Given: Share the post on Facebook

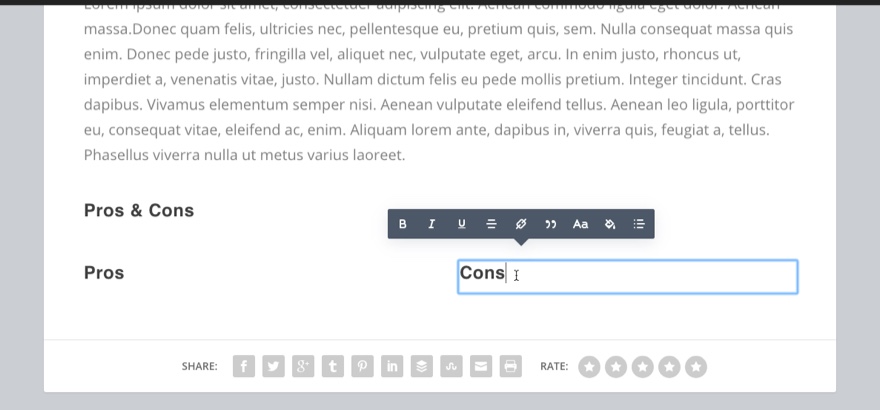Looking at the screenshot, I should (x=244, y=367).
